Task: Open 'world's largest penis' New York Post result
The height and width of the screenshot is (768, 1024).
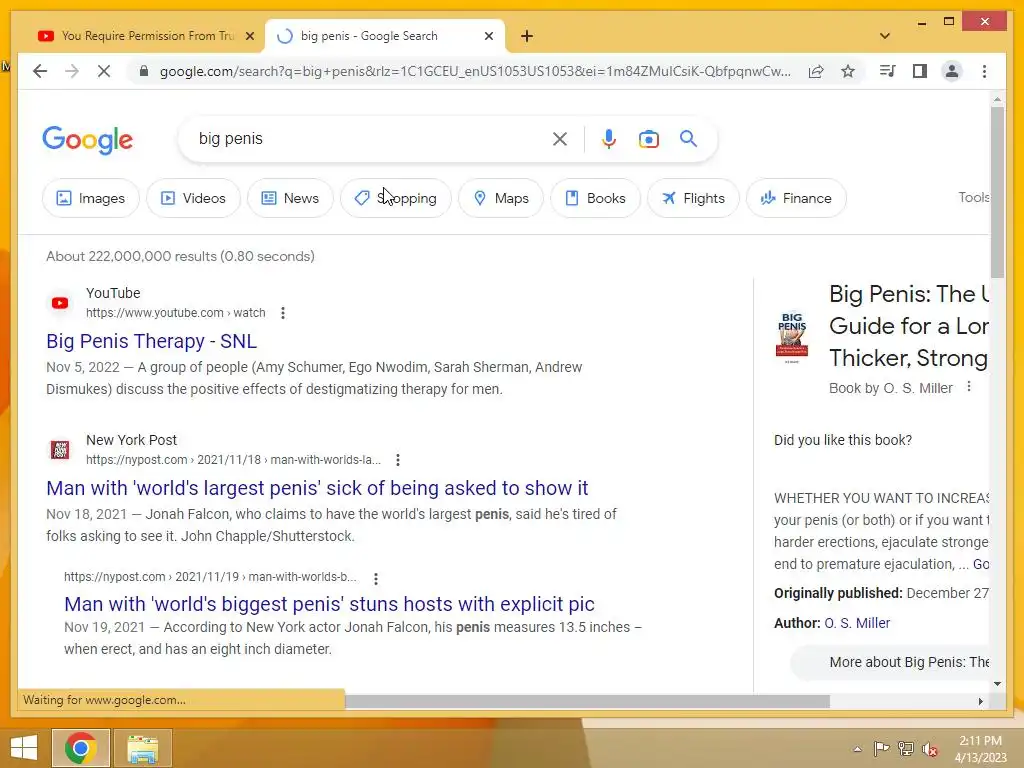Action: tap(317, 488)
